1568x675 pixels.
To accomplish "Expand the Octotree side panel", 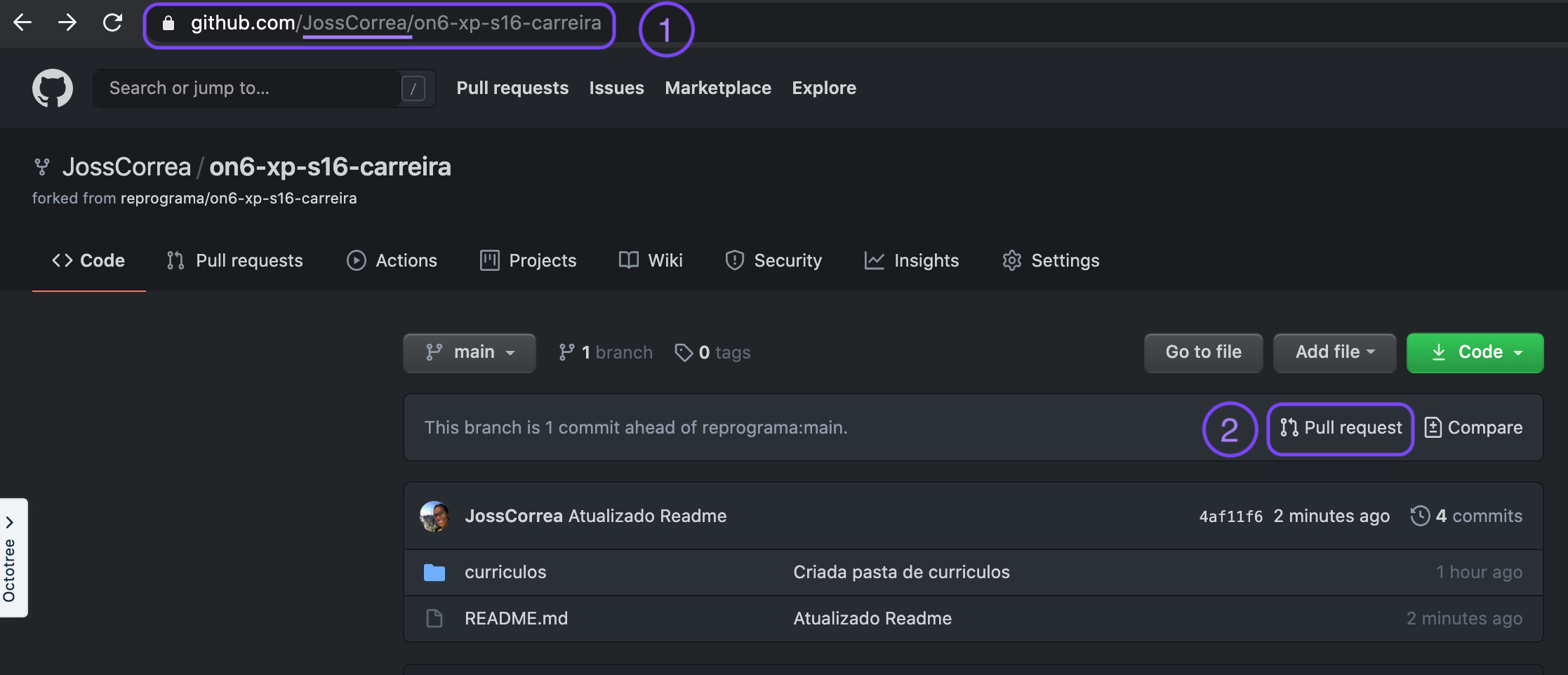I will point(13,558).
